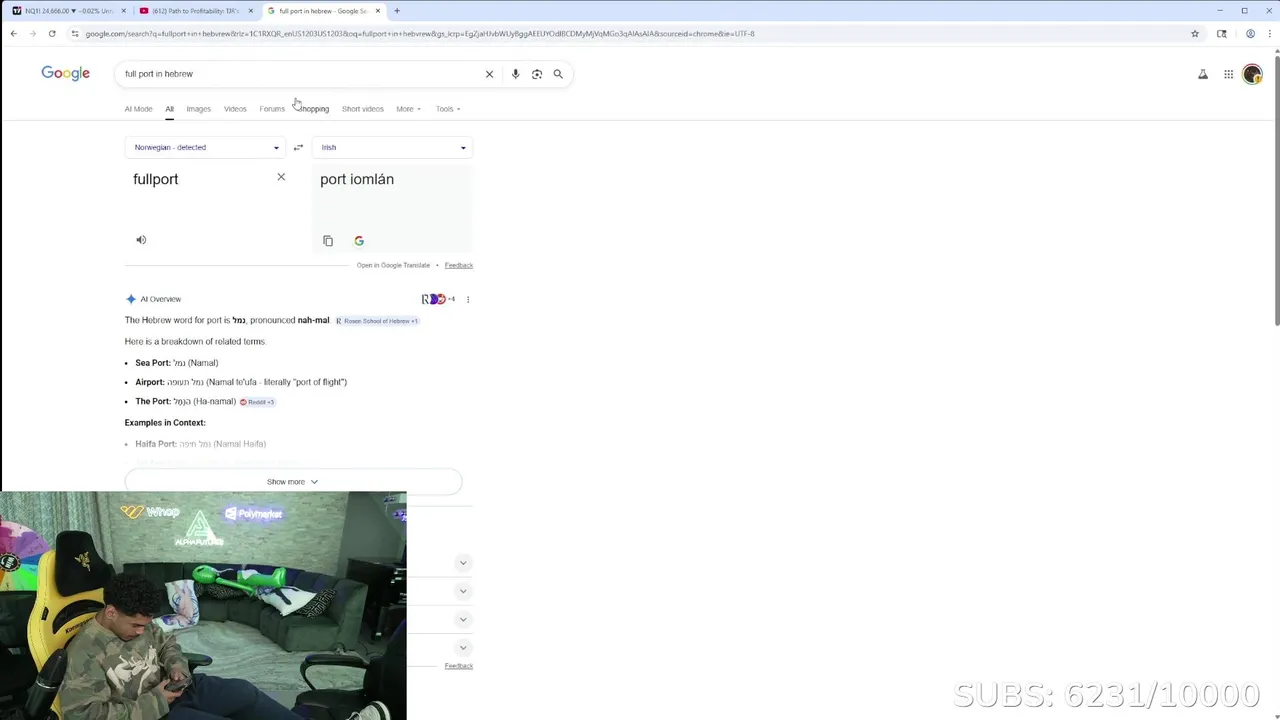Open Search by image lens icon
Viewport: 1280px width, 720px height.
pos(537,74)
